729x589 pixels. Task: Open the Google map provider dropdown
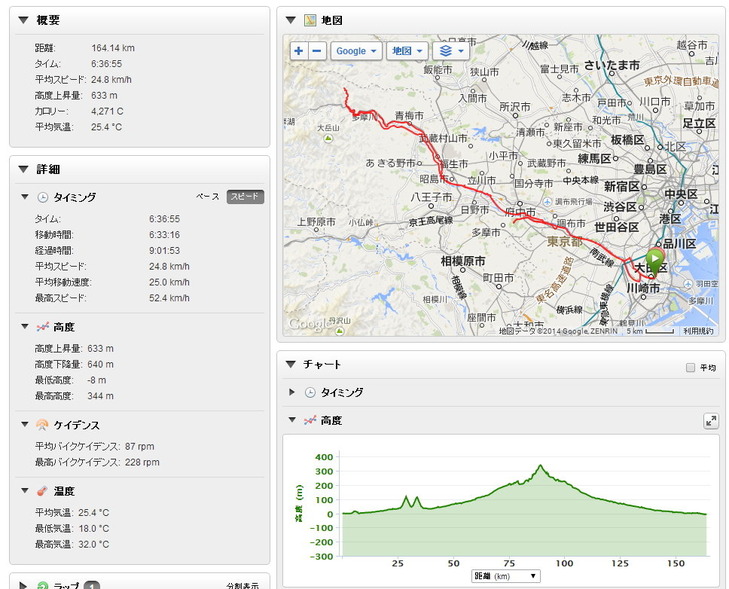coord(356,51)
